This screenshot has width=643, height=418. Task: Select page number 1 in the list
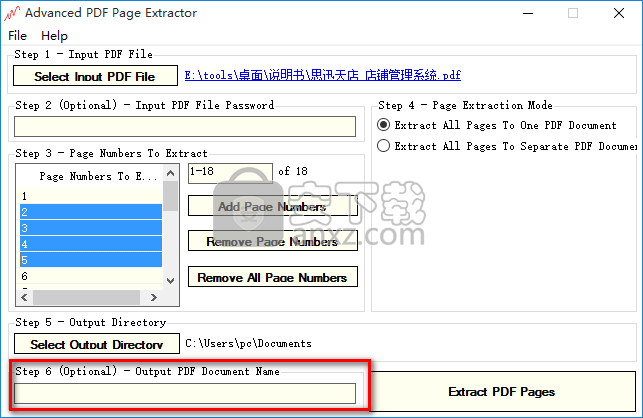pyautogui.click(x=91, y=196)
